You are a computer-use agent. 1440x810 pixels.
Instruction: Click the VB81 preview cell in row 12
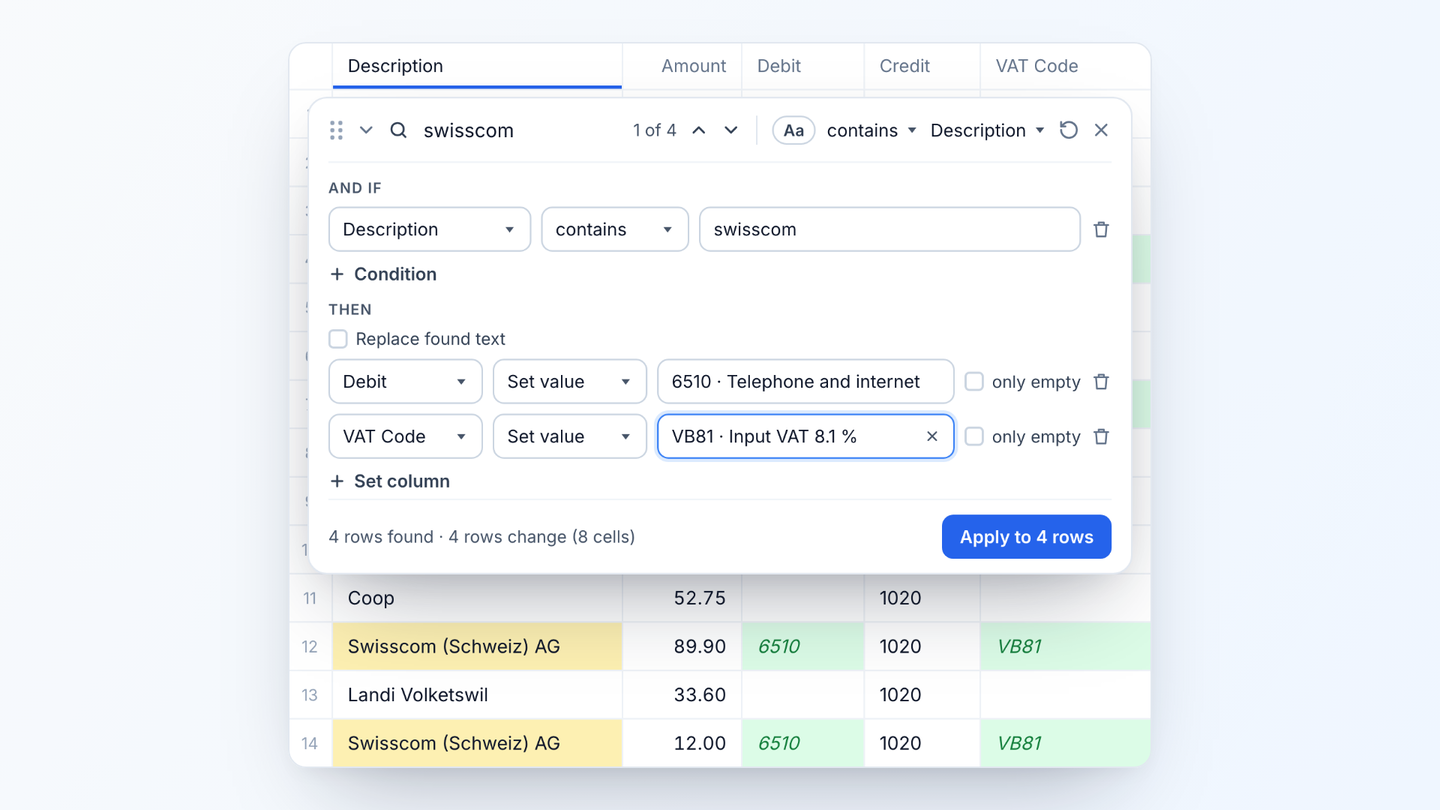[x=1065, y=646]
